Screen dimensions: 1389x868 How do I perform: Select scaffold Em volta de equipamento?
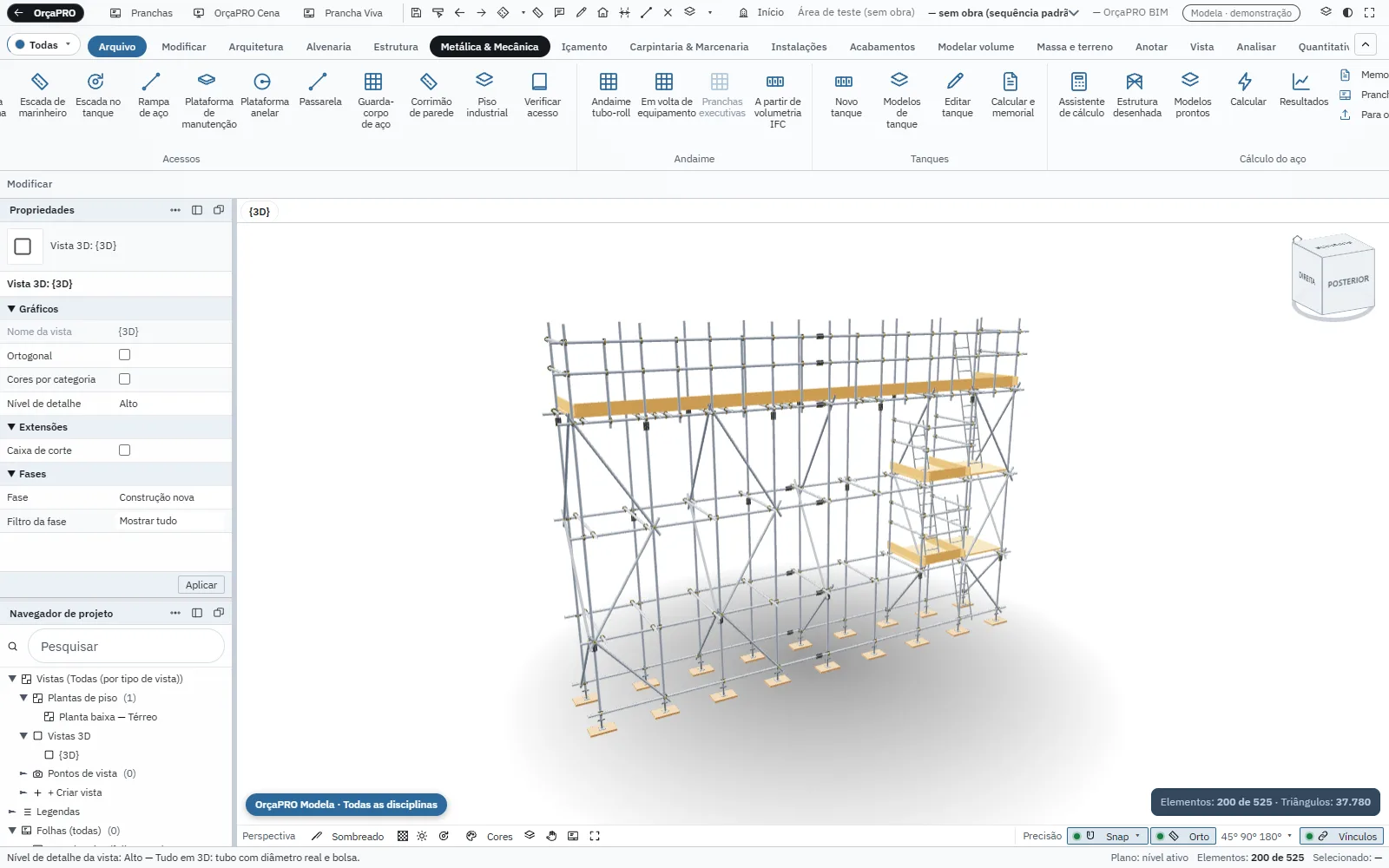666,95
